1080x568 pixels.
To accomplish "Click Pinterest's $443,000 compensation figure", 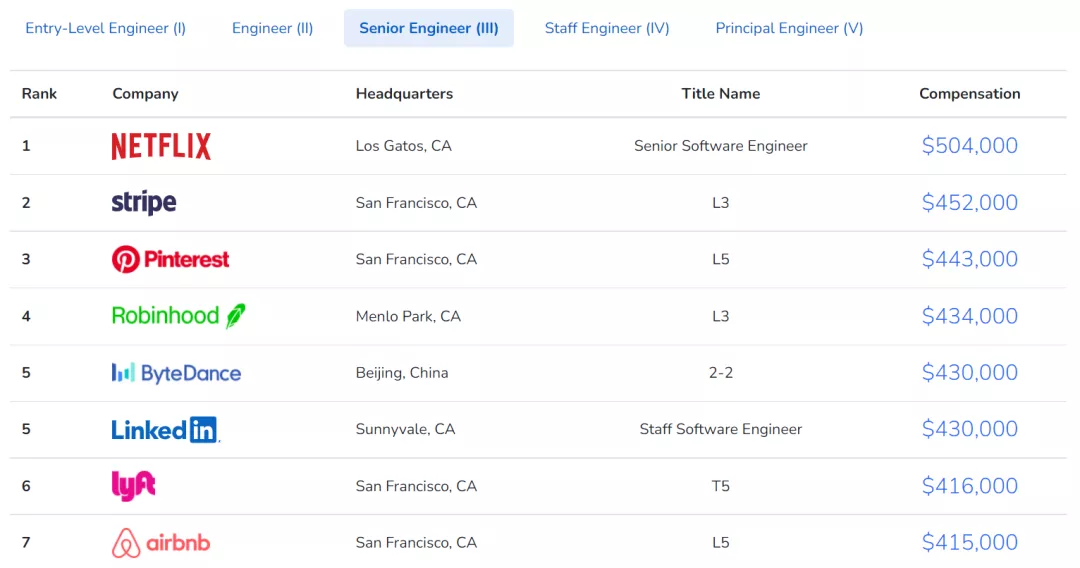I will point(969,260).
